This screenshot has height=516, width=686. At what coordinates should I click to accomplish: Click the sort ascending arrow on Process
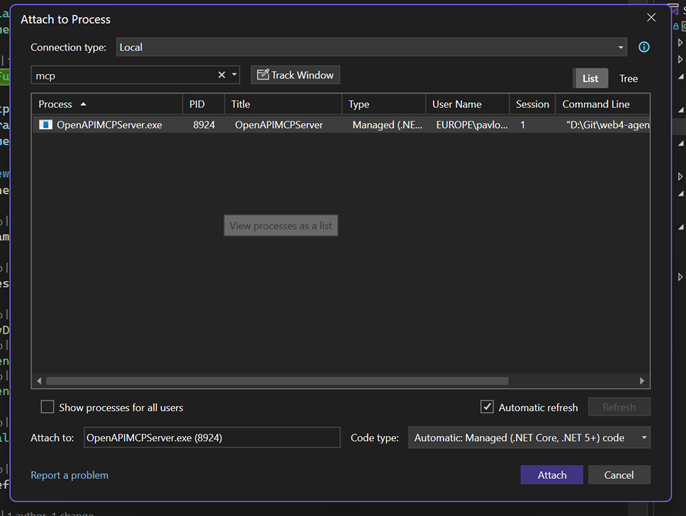click(83, 104)
